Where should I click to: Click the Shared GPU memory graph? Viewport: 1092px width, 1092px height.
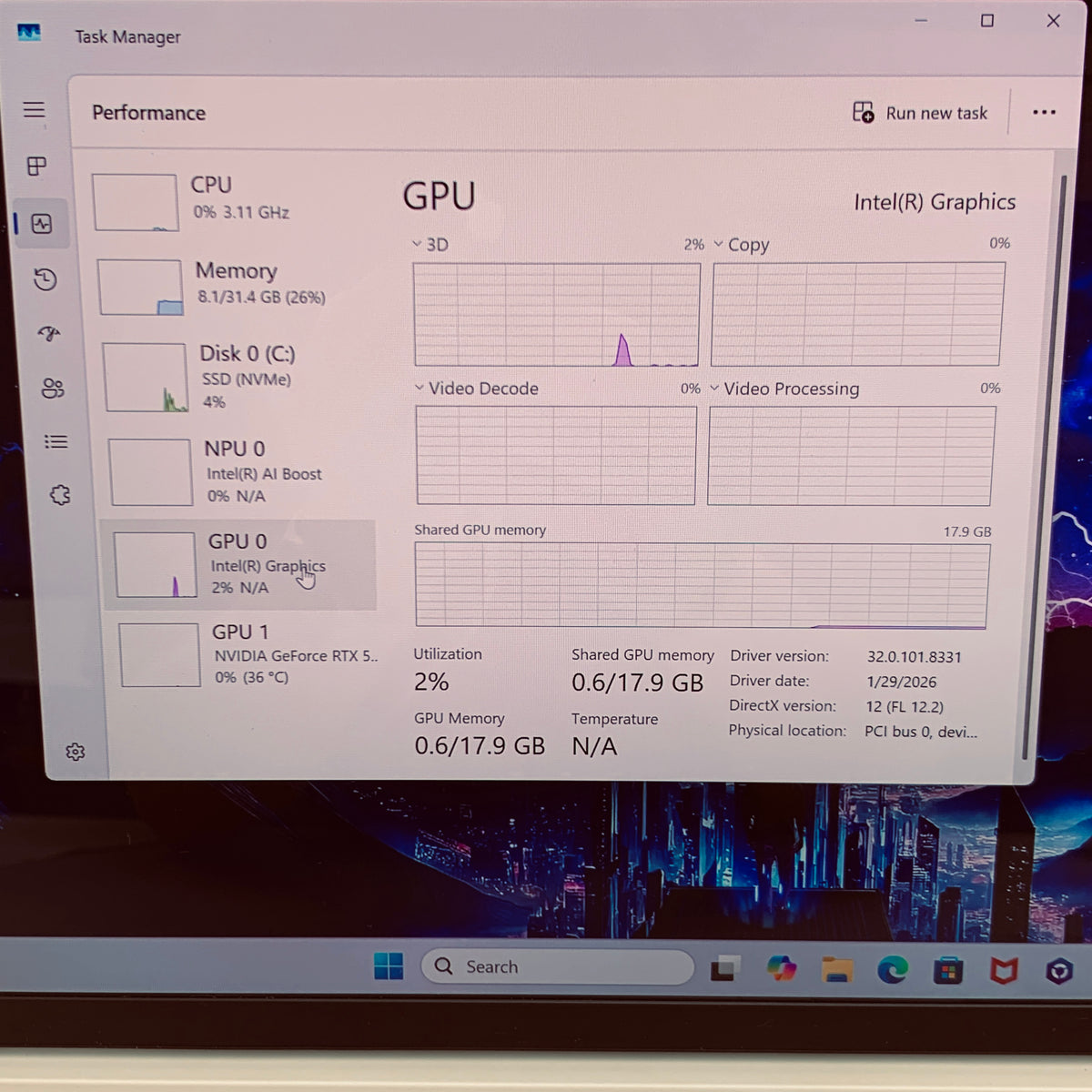coord(702,585)
